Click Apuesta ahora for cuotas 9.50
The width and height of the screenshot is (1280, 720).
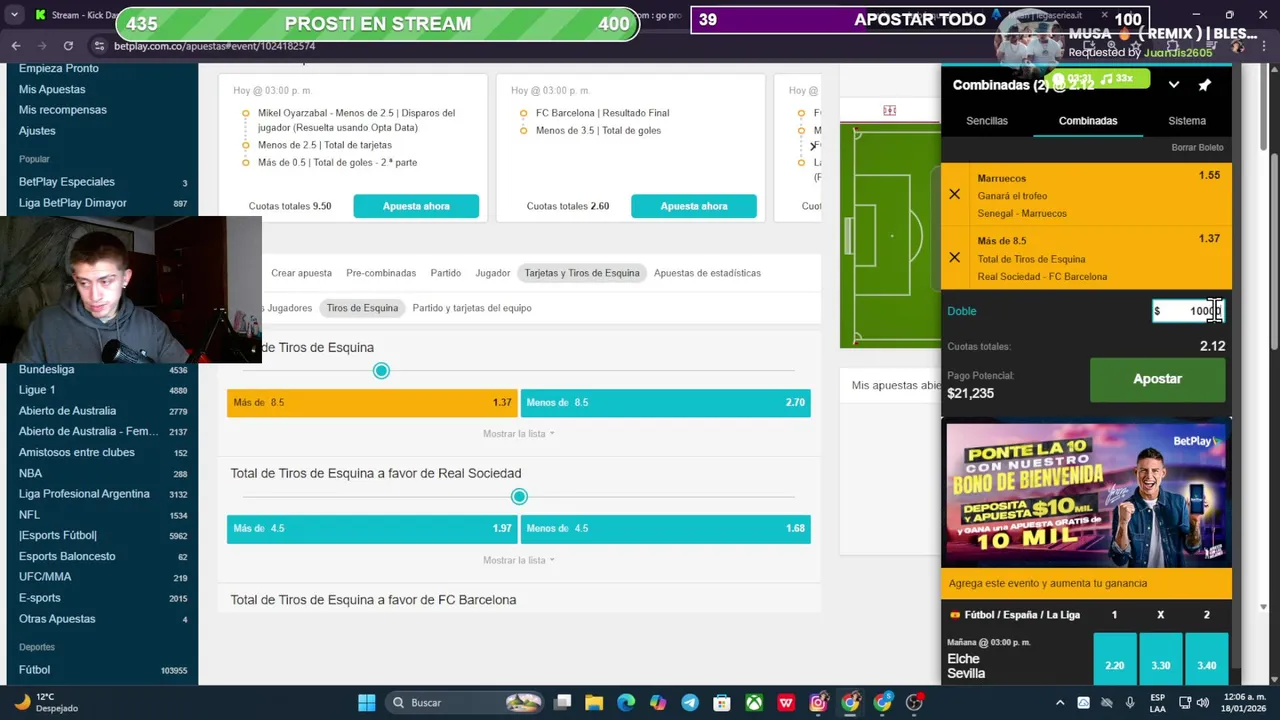point(416,206)
